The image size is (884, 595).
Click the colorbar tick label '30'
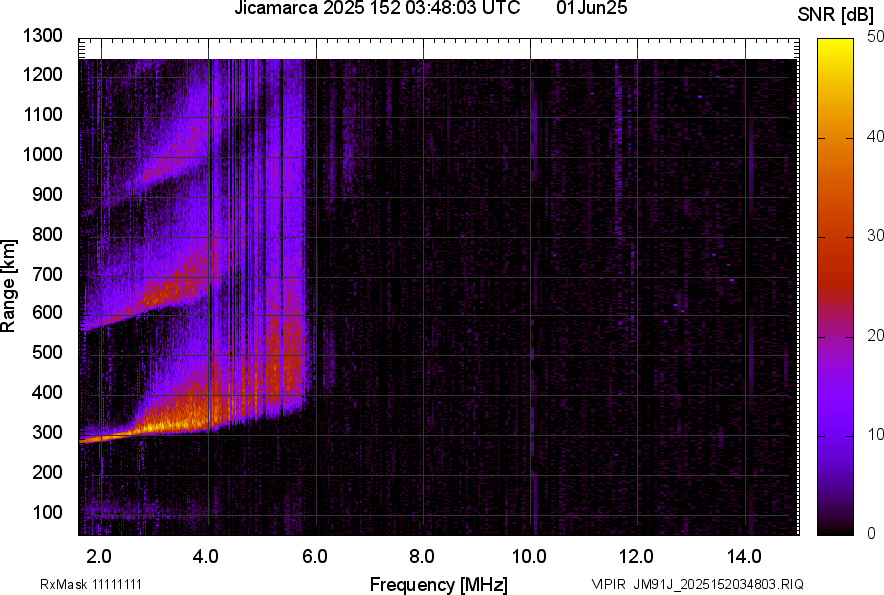pyautogui.click(x=875, y=236)
